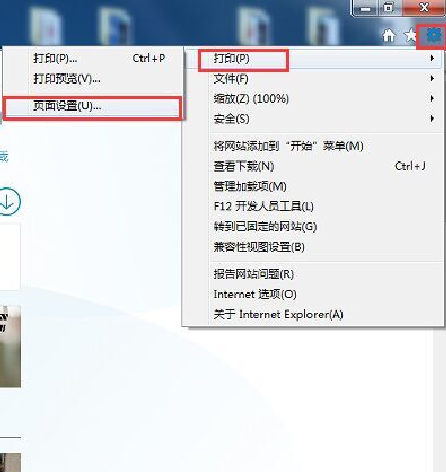The height and width of the screenshot is (472, 446).
Task: Expand the 文件(F) submenu arrow
Action: tap(432, 79)
